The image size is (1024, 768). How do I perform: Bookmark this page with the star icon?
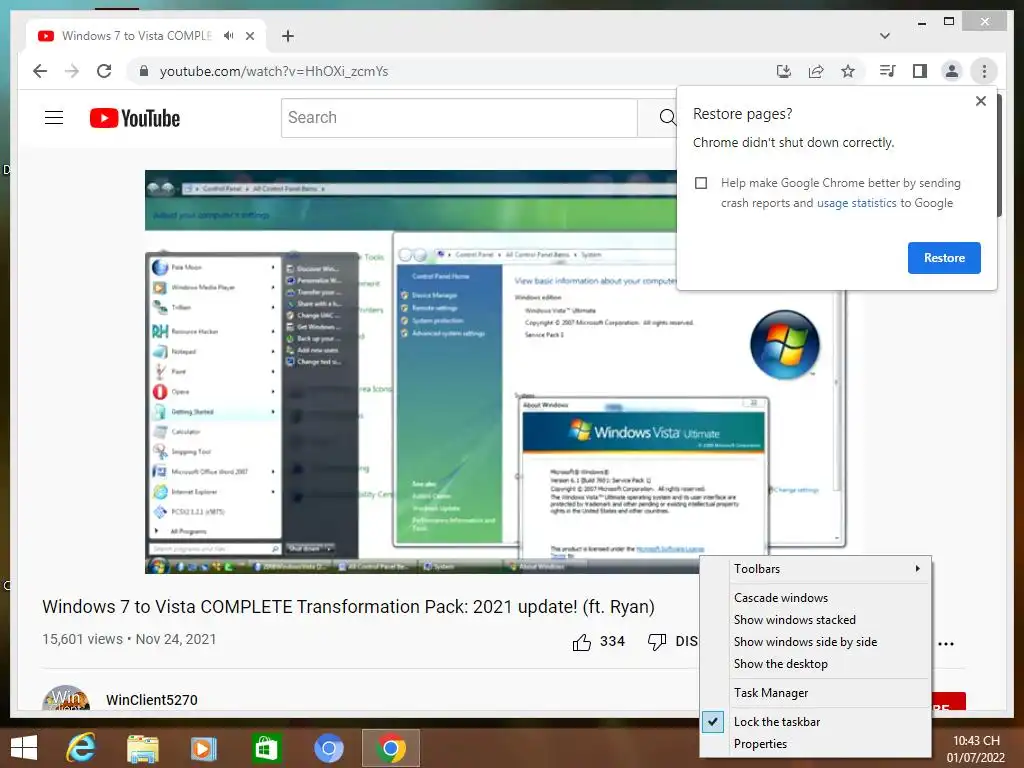[848, 71]
